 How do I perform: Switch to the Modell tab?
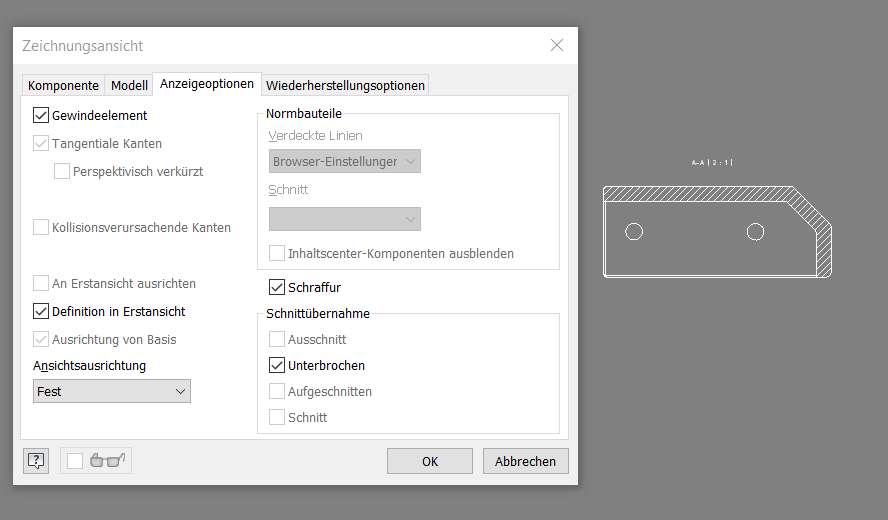(129, 86)
